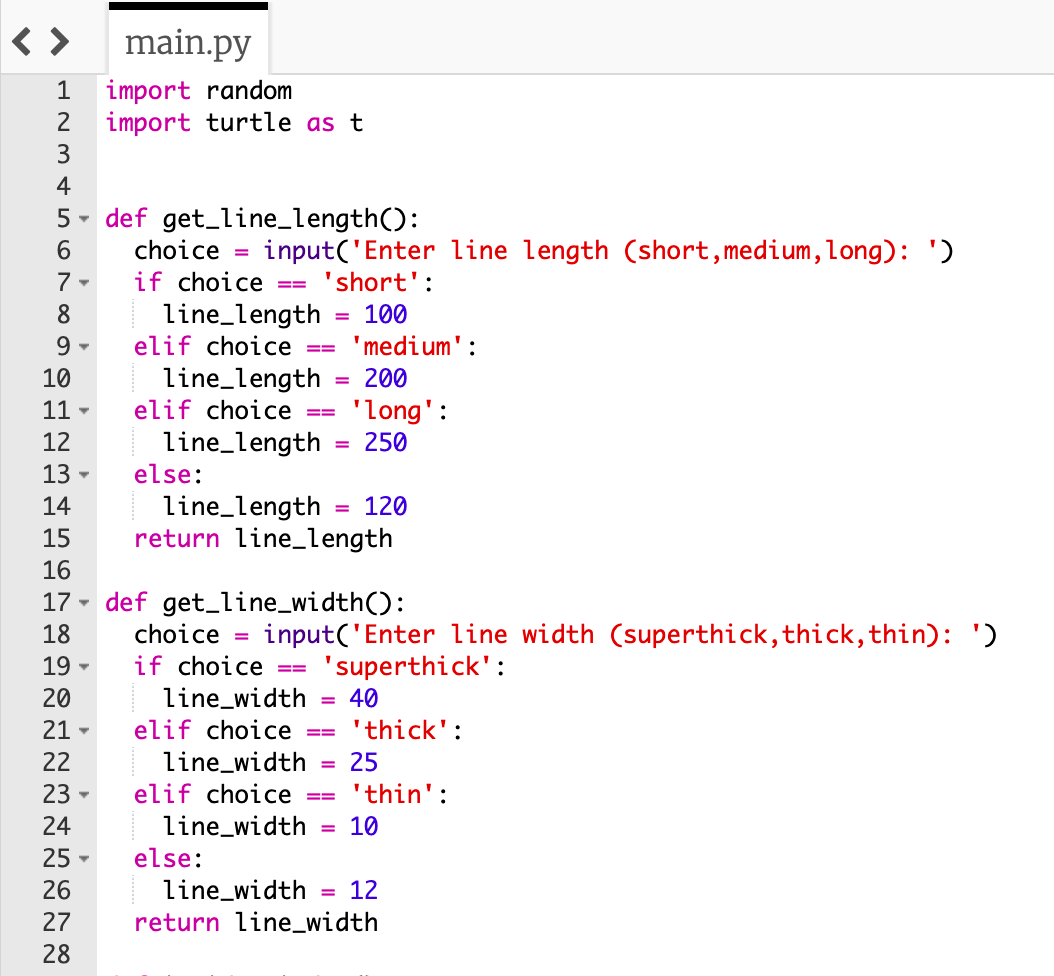Screen dimensions: 1054x976
Task: Collapse the elif 'long' code block
Action: (x=85, y=410)
